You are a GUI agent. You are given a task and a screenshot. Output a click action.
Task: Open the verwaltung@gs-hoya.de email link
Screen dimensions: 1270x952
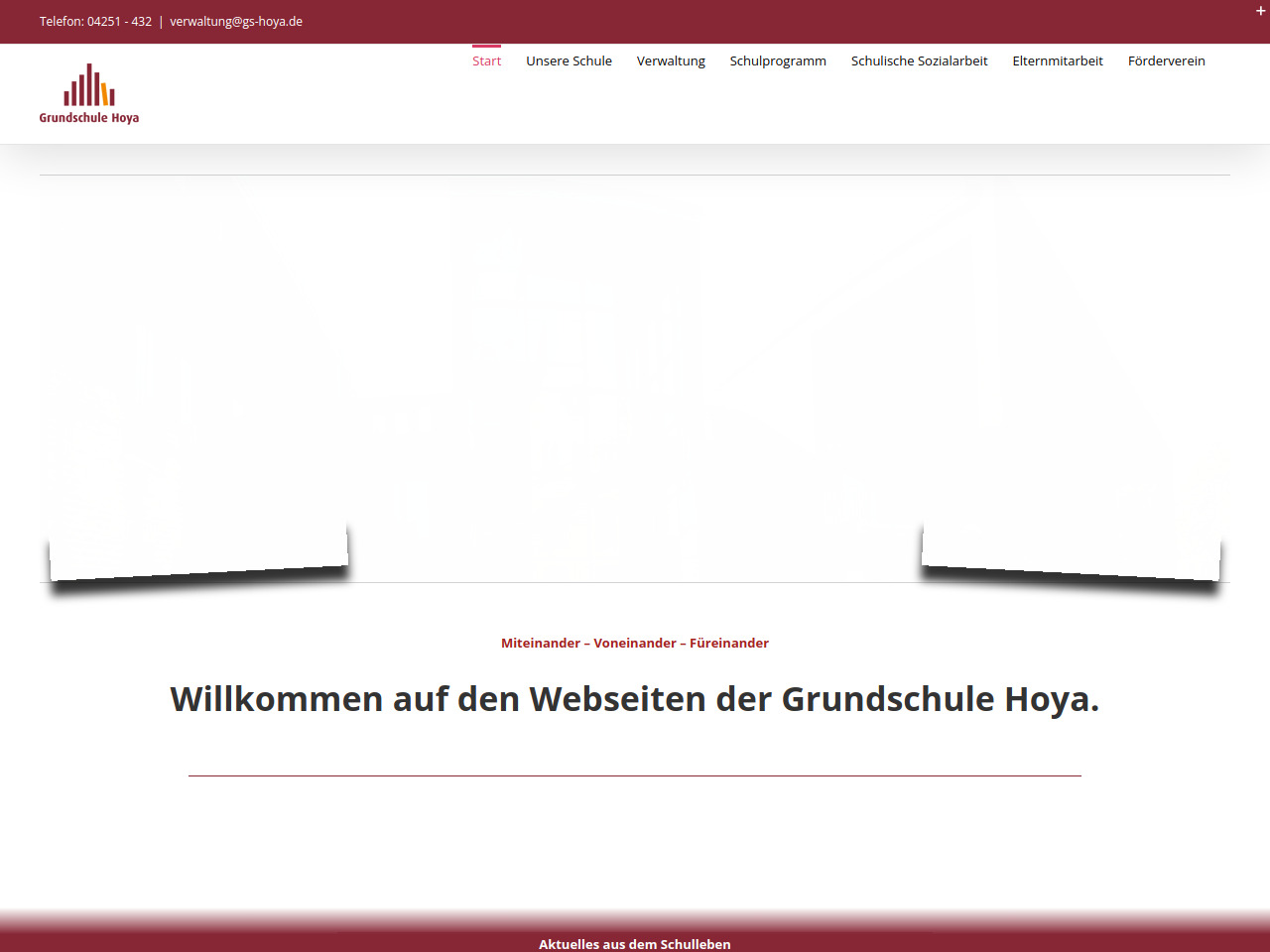click(x=236, y=22)
